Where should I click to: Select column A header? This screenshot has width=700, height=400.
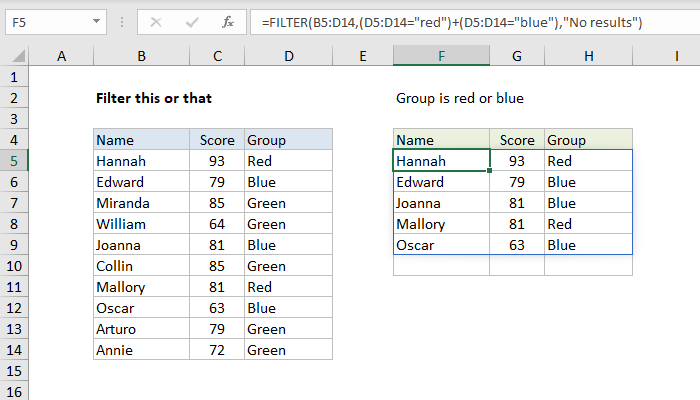(61, 56)
